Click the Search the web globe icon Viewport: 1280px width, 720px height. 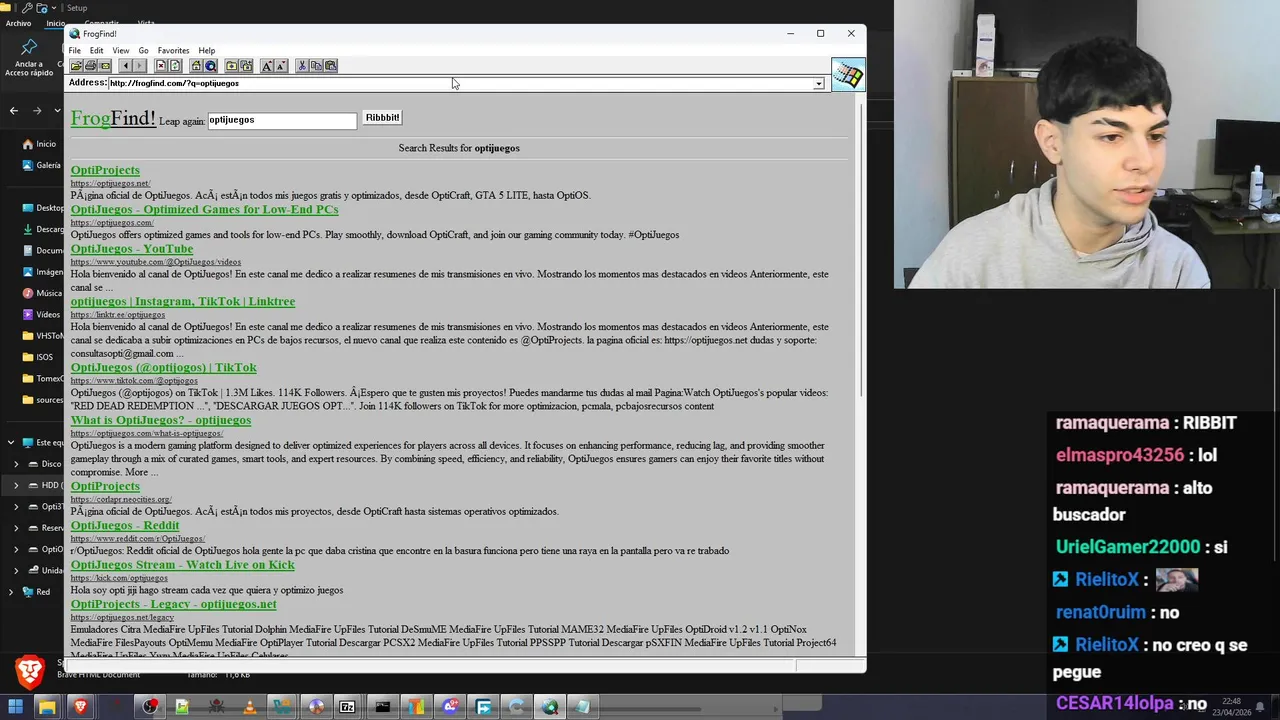coord(210,66)
